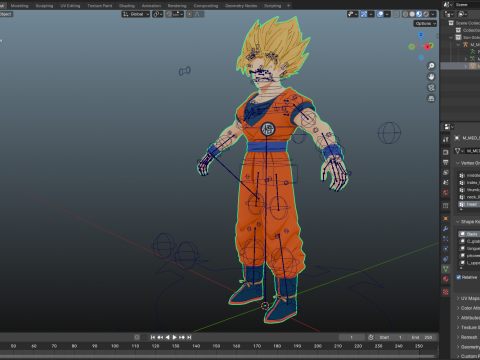480x360 pixels.
Task: Play the animation forward
Action: (x=175, y=337)
